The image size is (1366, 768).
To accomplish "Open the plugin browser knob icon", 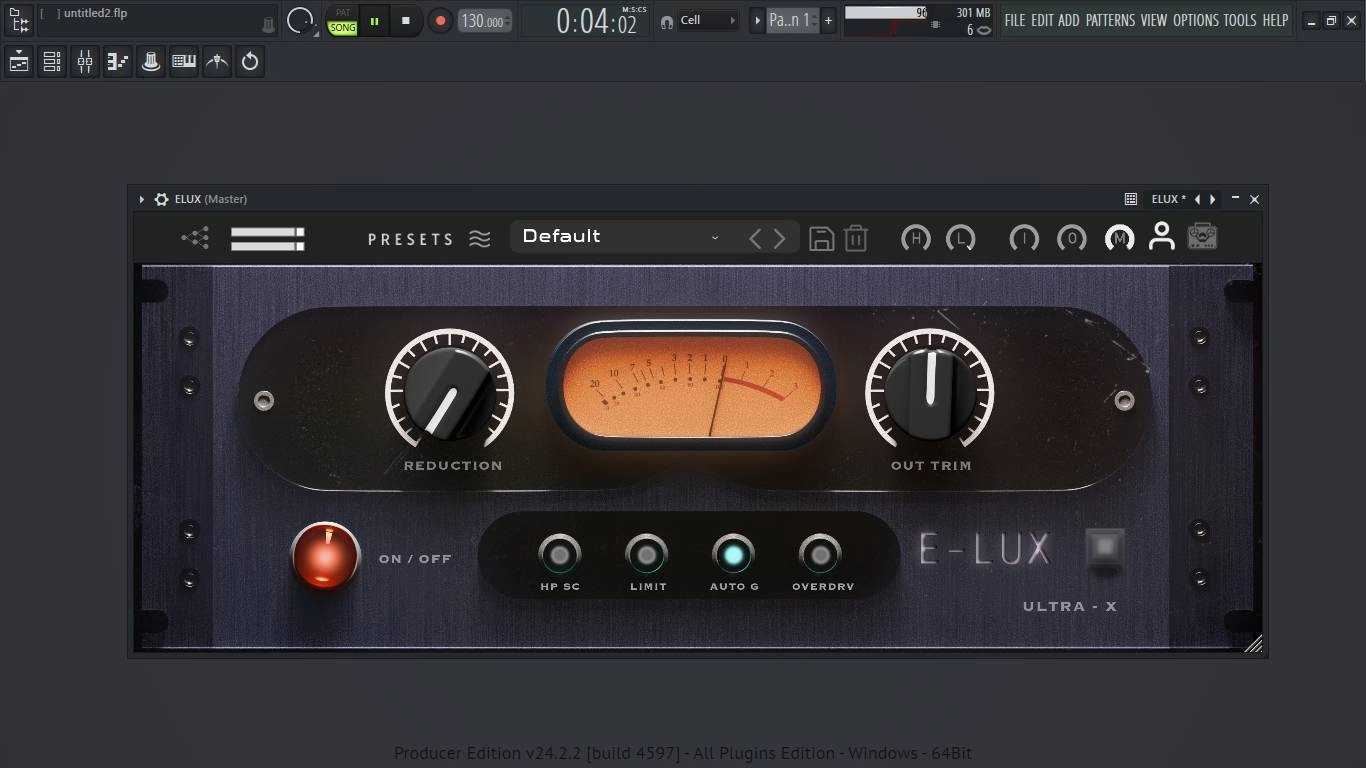I will click(151, 62).
